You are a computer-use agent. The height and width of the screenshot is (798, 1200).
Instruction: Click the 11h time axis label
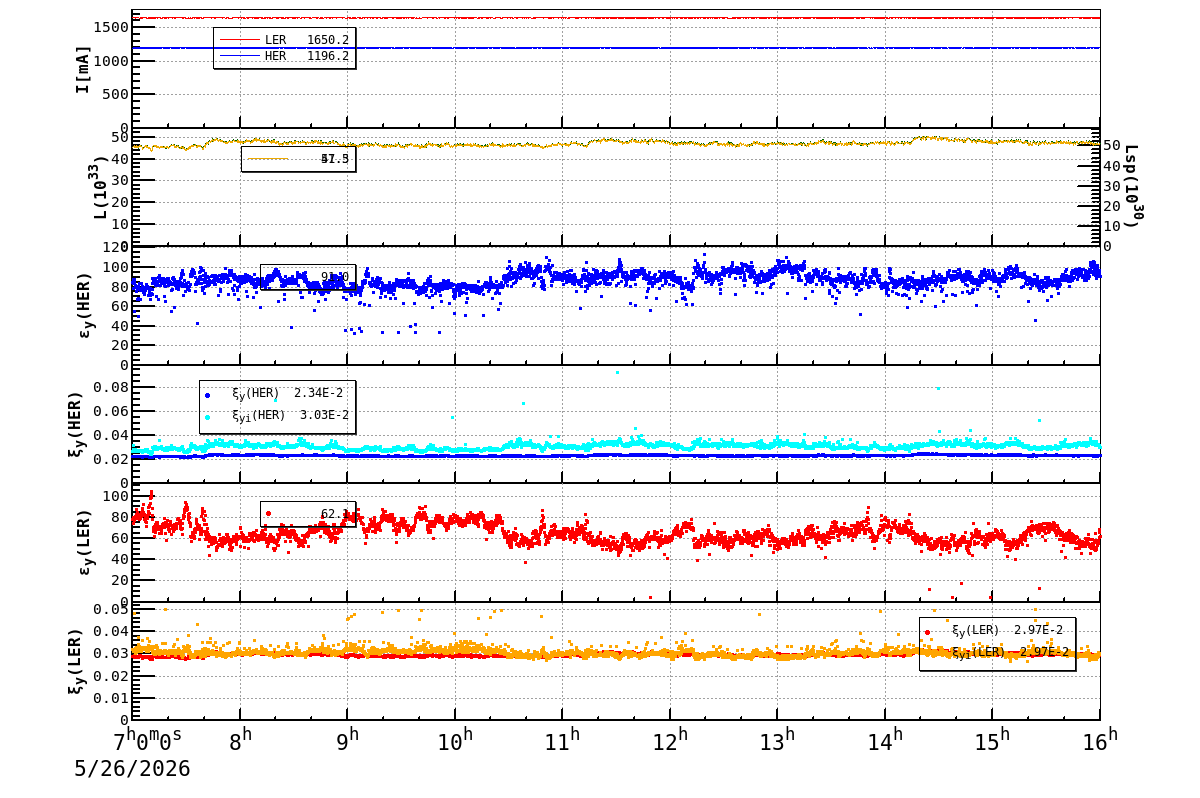click(563, 740)
